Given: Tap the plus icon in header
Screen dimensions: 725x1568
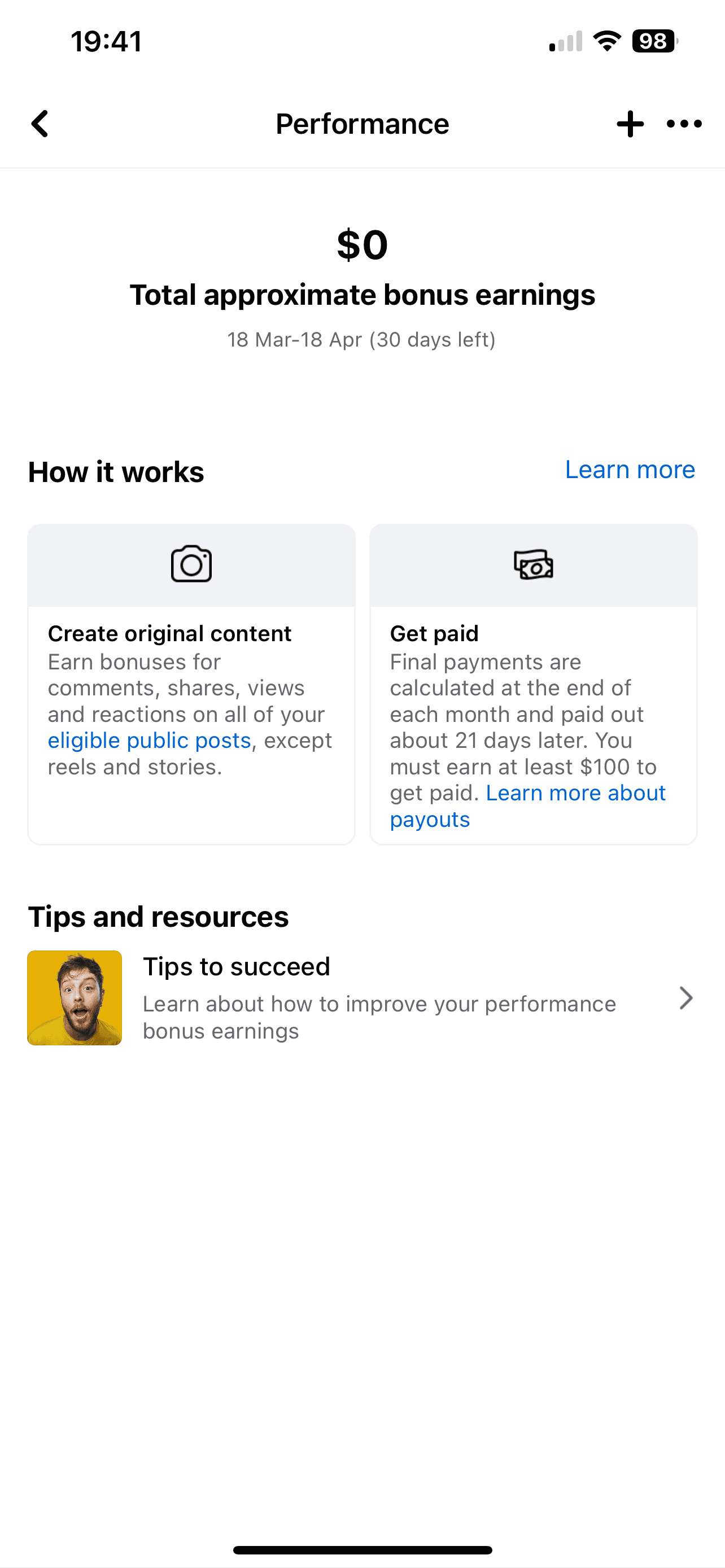Looking at the screenshot, I should [x=630, y=124].
